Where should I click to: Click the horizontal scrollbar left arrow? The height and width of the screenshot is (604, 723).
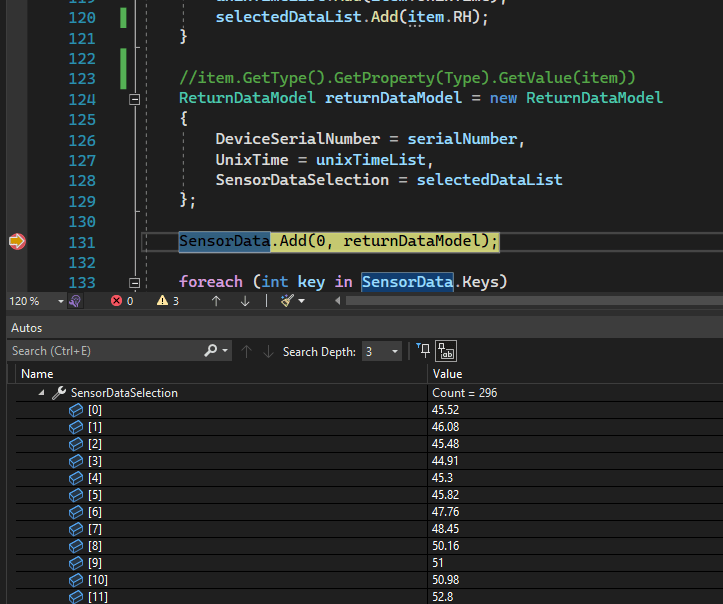(338, 301)
